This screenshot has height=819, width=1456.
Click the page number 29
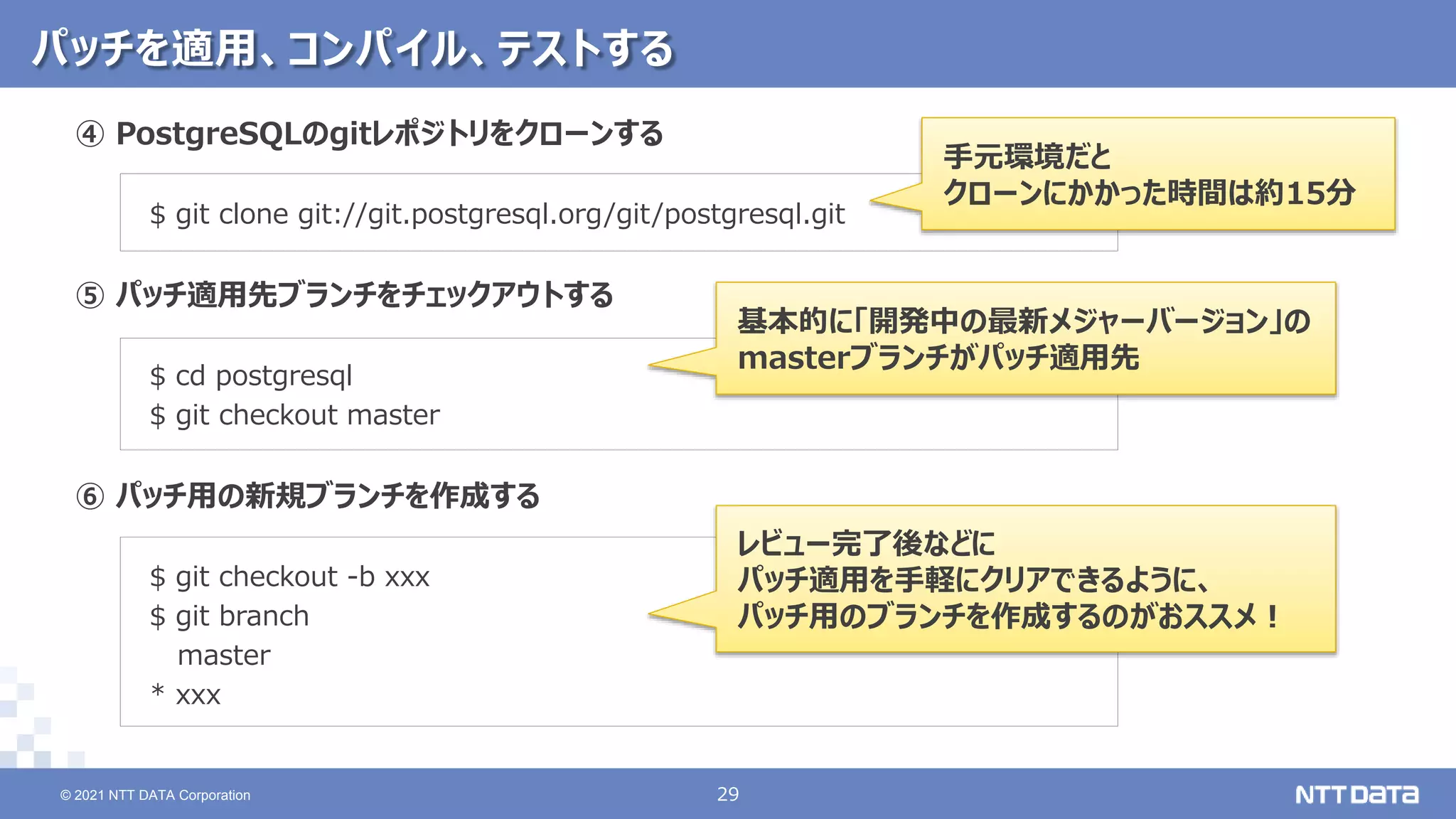coord(727,794)
